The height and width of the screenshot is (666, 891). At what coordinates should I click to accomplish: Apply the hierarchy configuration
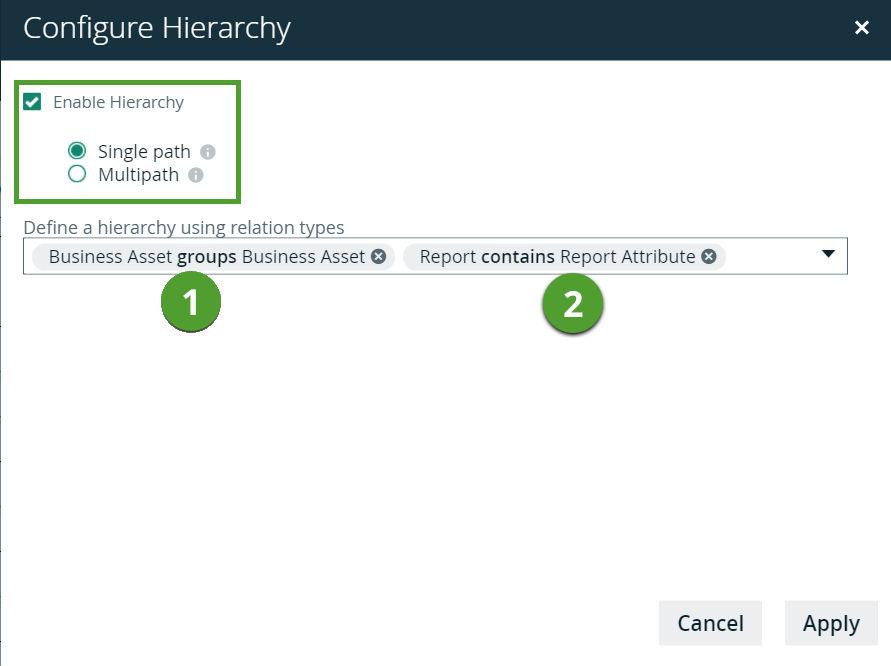(831, 623)
